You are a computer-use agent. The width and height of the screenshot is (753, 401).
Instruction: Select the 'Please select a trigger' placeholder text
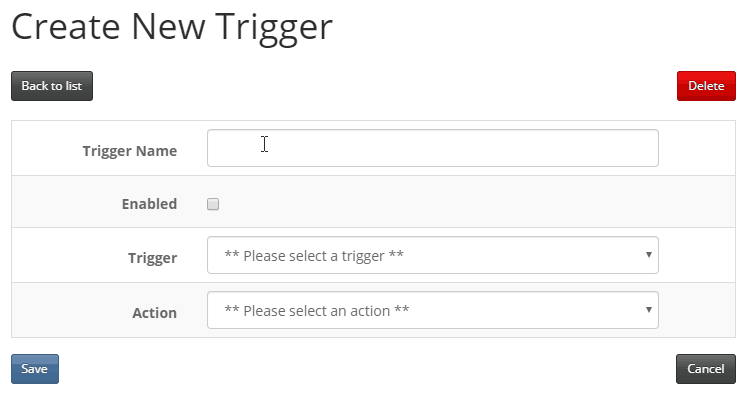(x=314, y=256)
